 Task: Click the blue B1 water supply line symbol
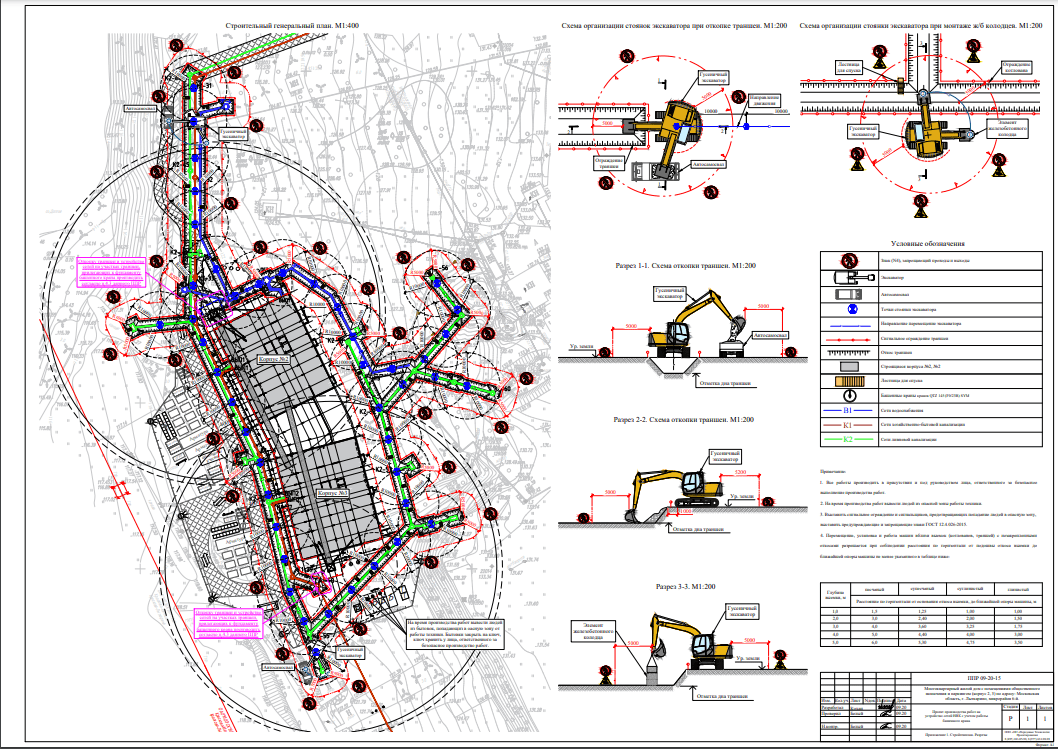[848, 410]
